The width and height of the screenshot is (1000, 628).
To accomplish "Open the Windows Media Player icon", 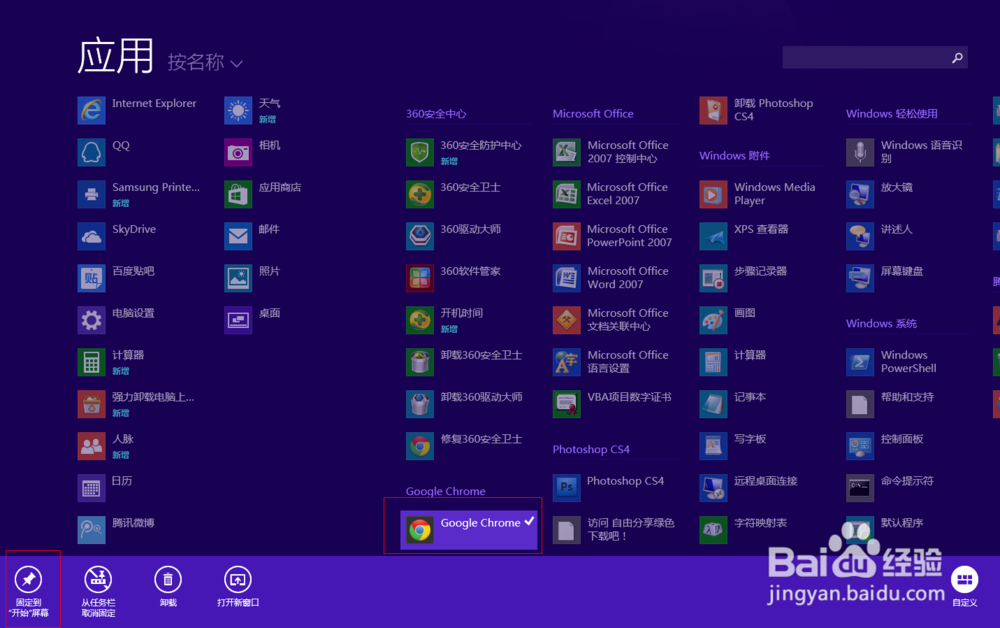I will coord(713,194).
